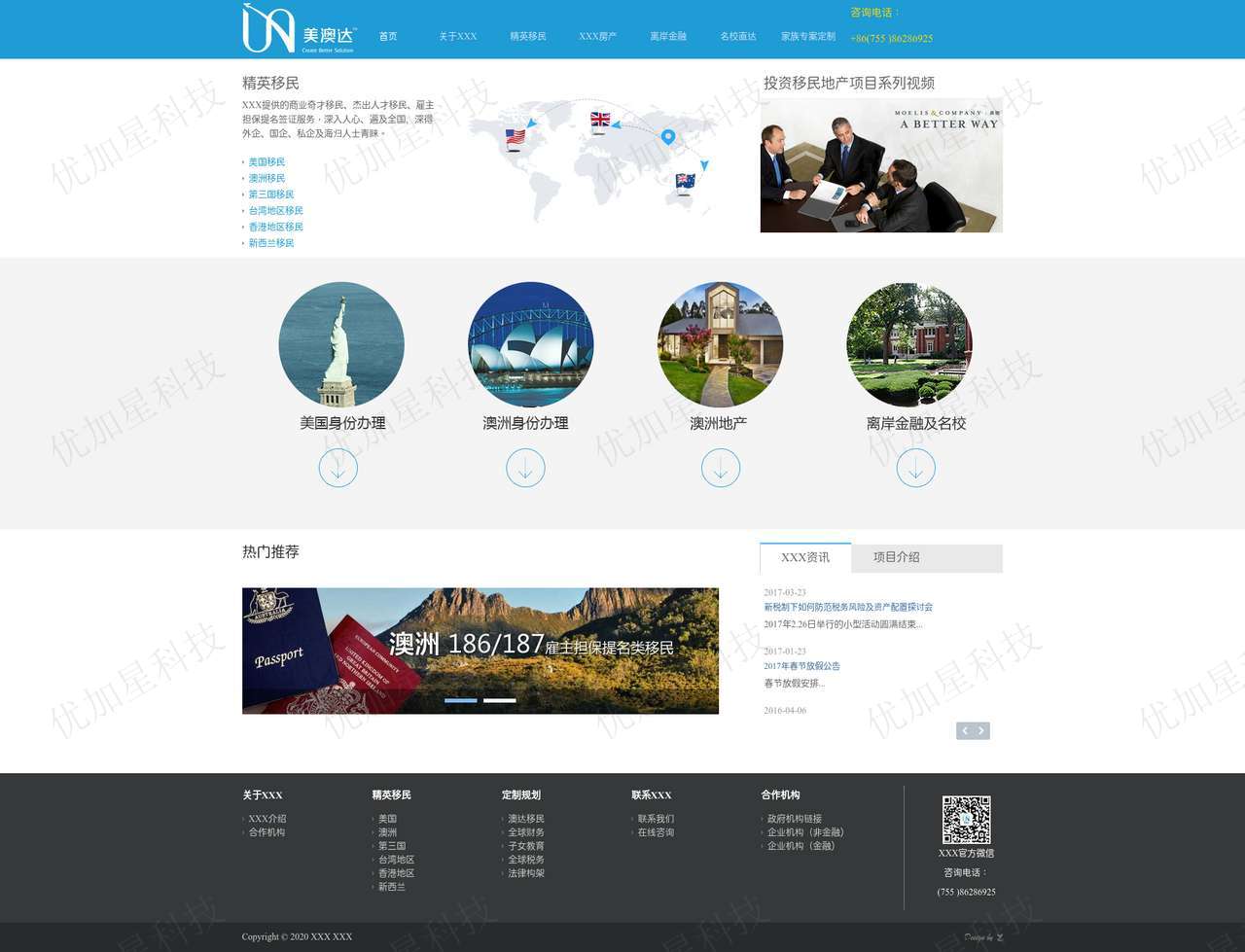
Task: Click the Australian flag on world map
Action: pos(685,181)
